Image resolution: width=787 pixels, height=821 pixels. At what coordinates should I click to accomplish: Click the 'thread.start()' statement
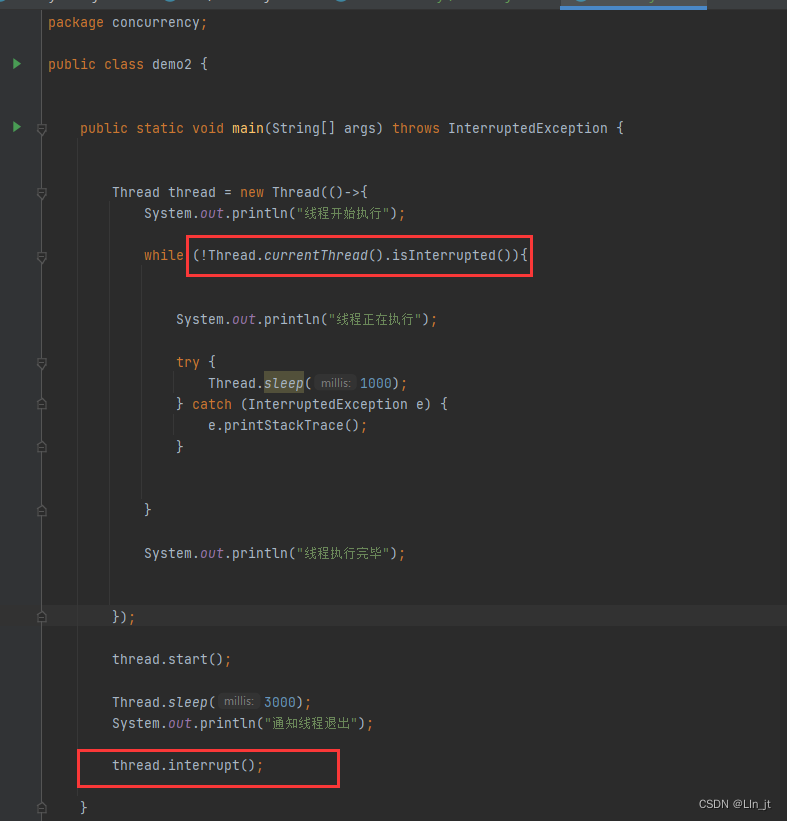[172, 659]
